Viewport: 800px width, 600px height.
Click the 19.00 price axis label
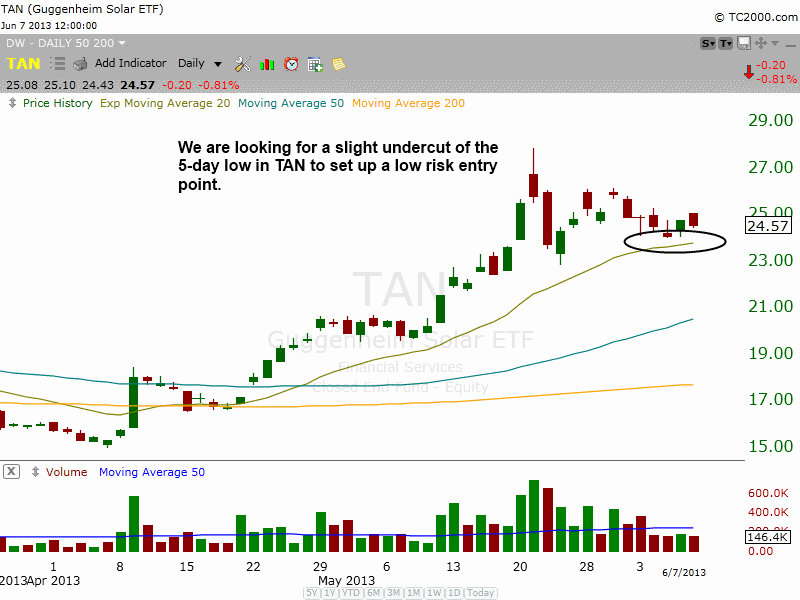tap(770, 353)
